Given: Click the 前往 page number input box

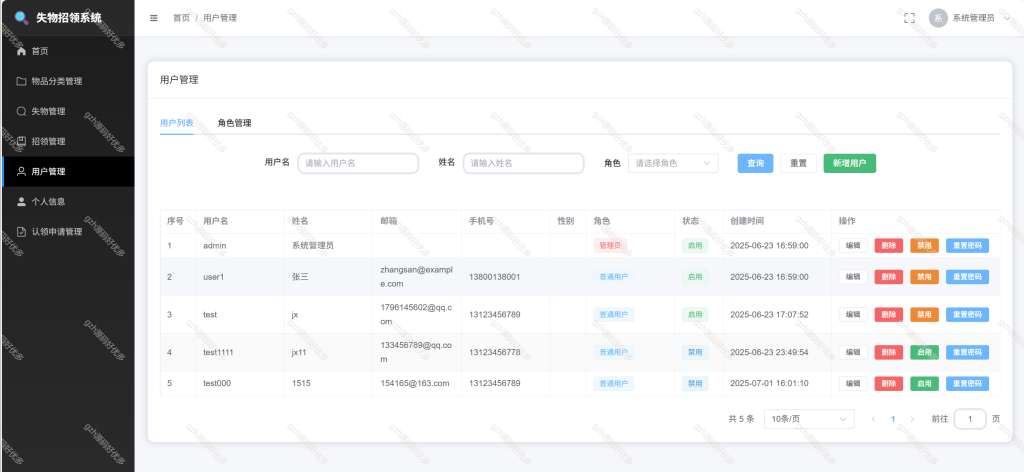Looking at the screenshot, I should coord(970,418).
